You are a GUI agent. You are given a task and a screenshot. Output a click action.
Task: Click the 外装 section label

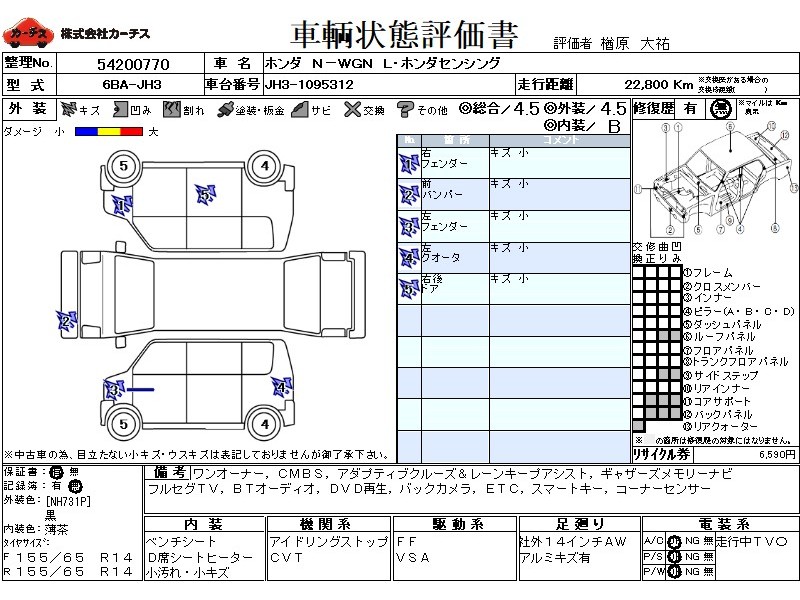pyautogui.click(x=29, y=109)
